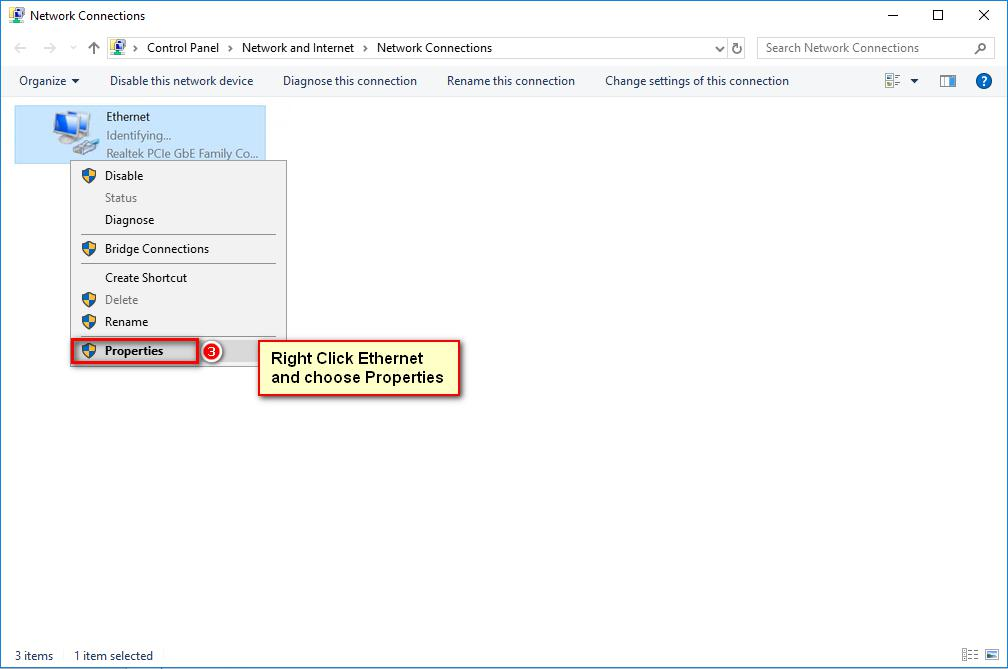Open Help with the question mark icon
The image size is (1008, 669).
pyautogui.click(x=984, y=81)
